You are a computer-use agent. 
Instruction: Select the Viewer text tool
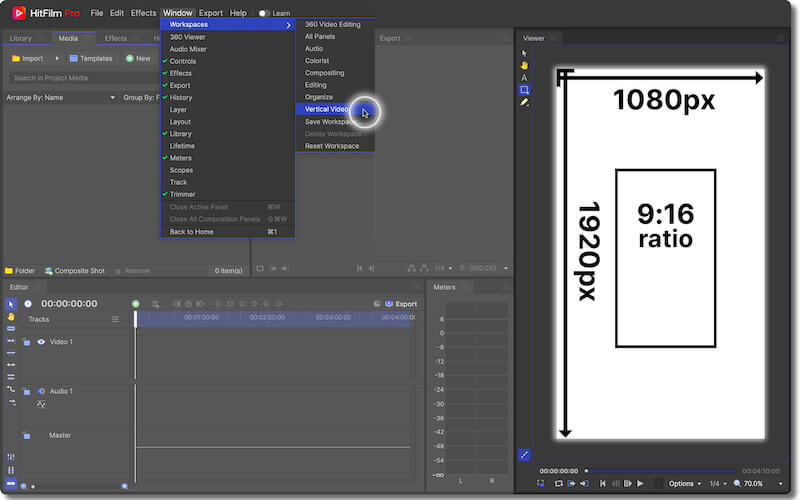click(524, 78)
